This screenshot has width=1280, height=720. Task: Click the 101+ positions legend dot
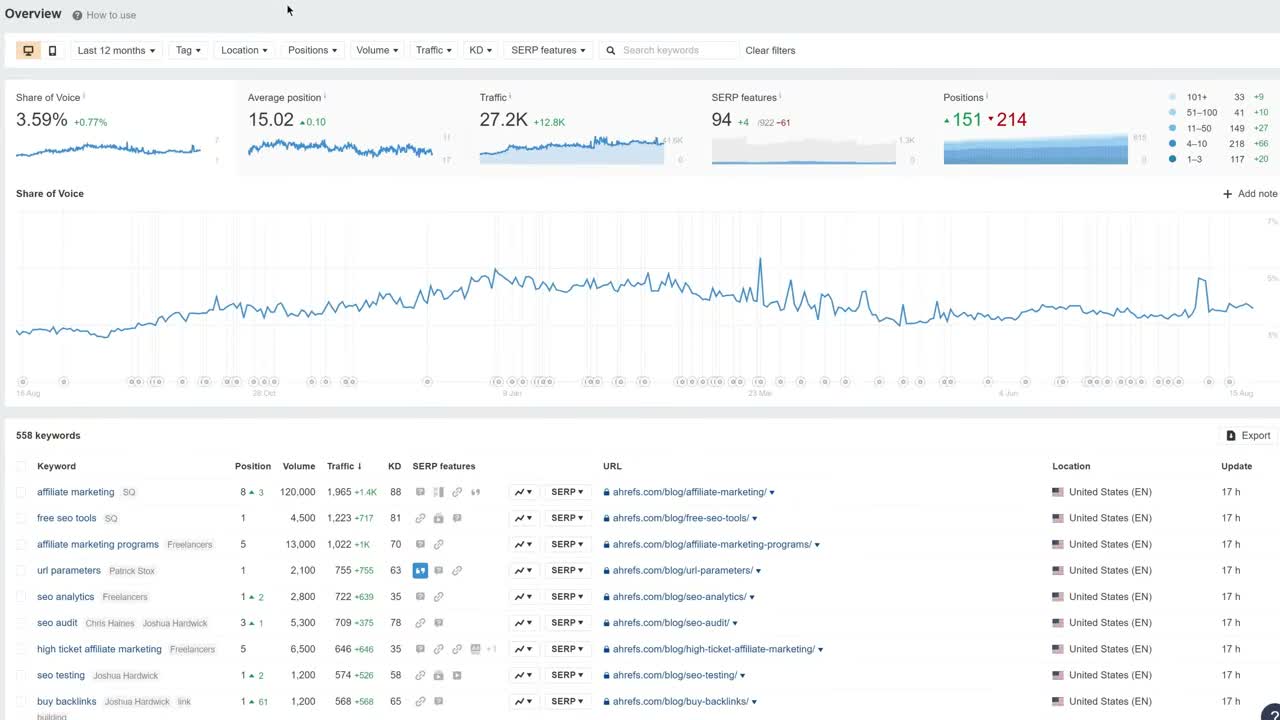point(1172,97)
